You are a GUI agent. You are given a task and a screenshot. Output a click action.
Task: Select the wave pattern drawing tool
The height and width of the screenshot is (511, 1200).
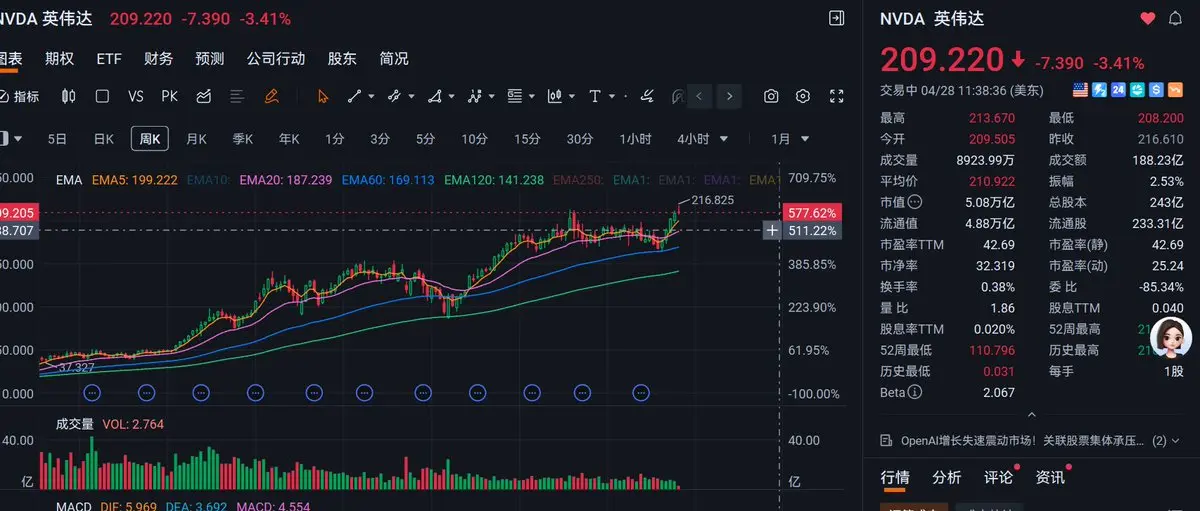click(x=475, y=96)
